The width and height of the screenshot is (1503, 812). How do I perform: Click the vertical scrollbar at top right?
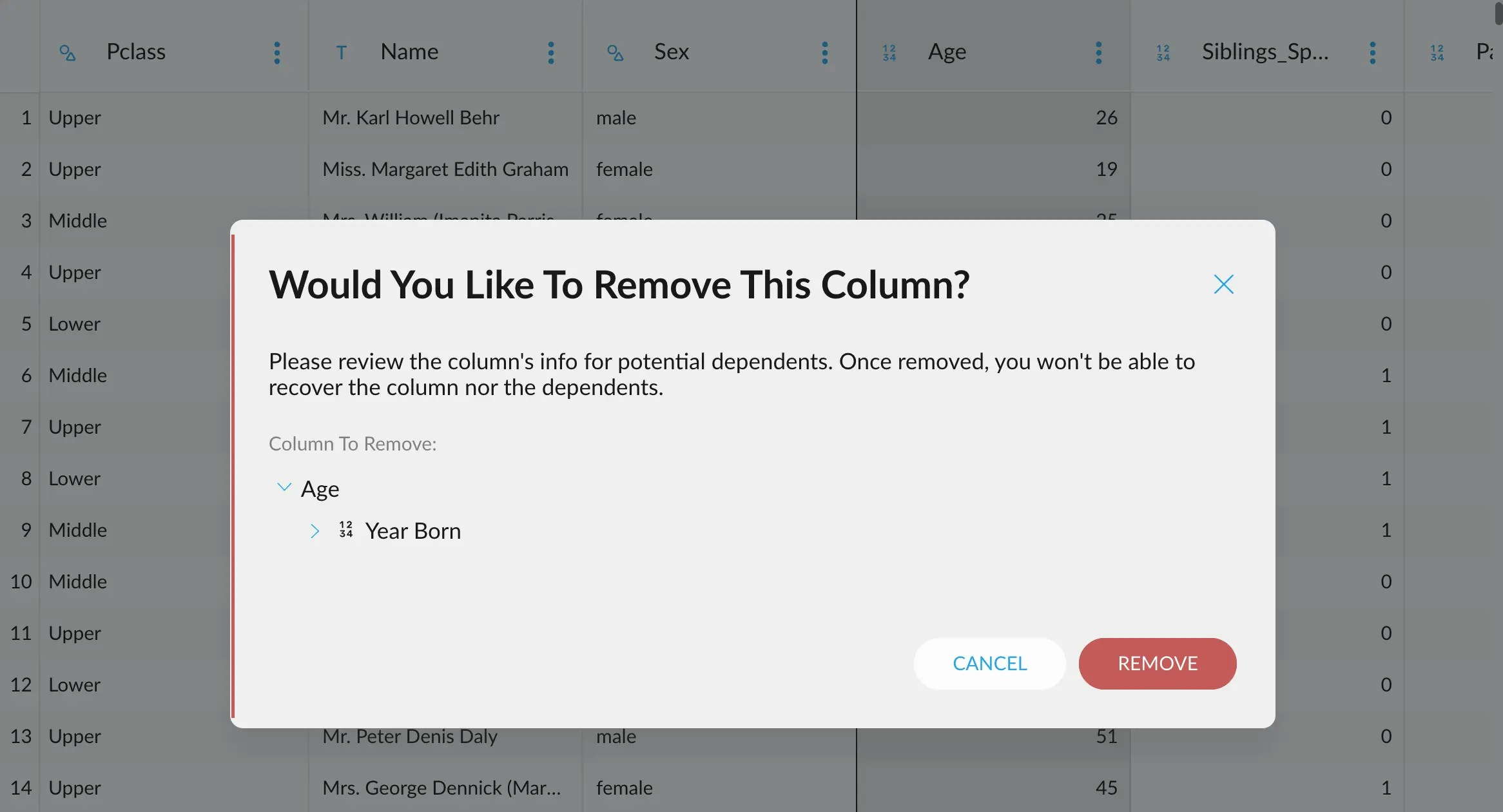tap(1498, 13)
